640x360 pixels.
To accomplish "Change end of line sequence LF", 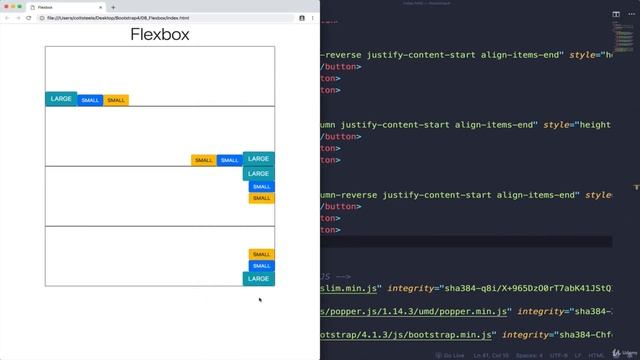I will point(578,356).
